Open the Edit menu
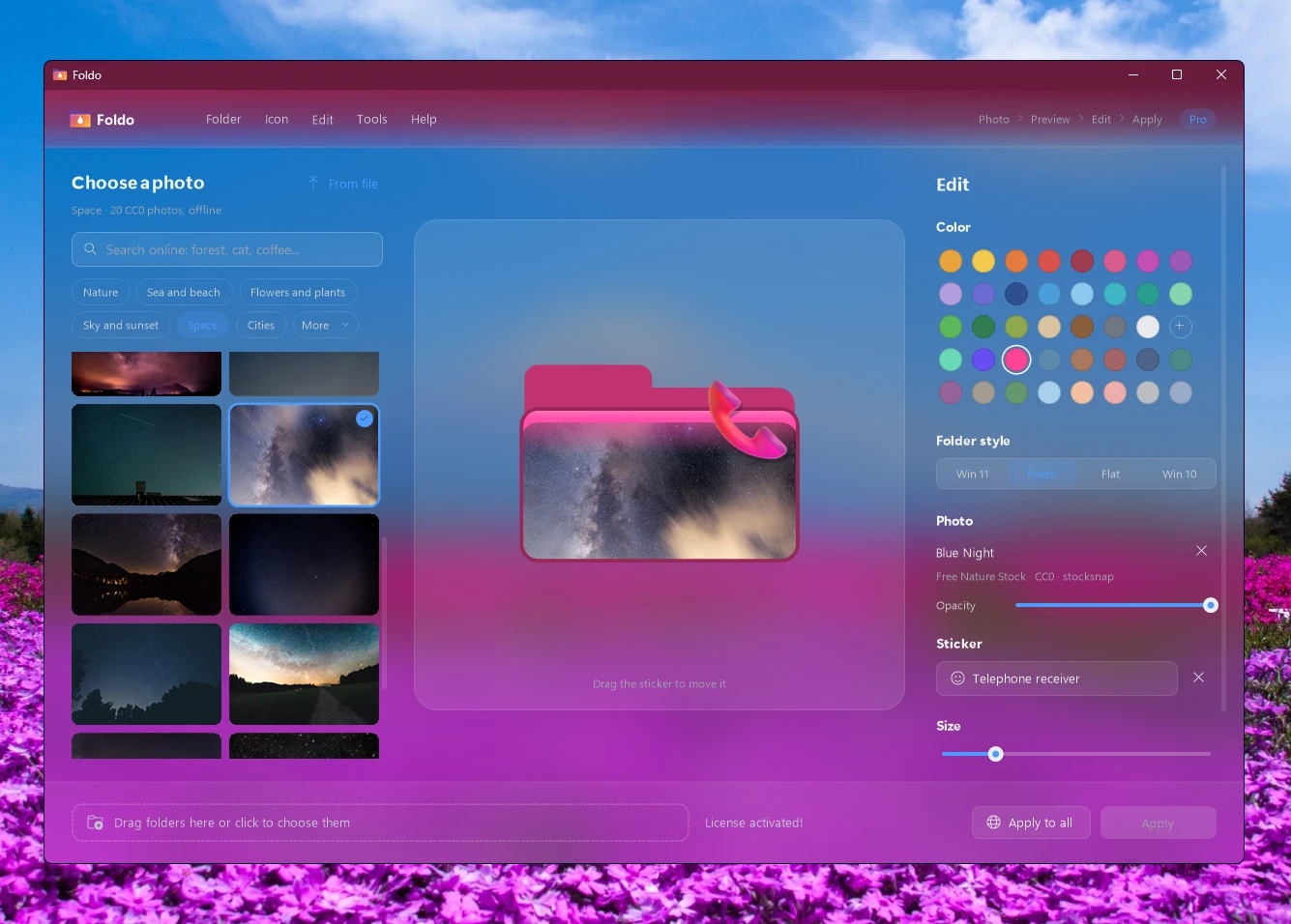Screen dimensions: 1291x924 click(323, 120)
